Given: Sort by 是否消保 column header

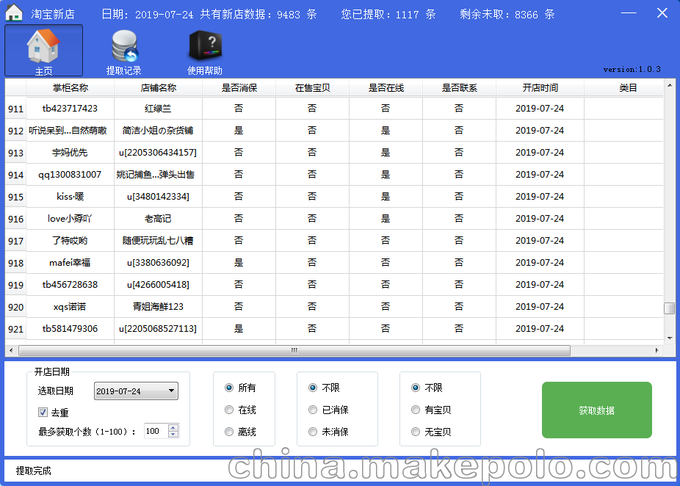Looking at the screenshot, I should (239, 88).
